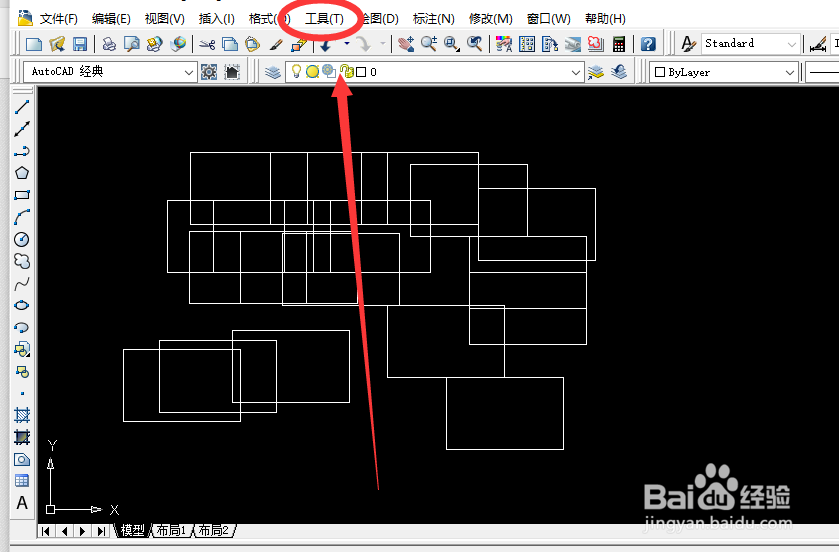Paste from clipboard using Paste icon
The image size is (839, 552).
(x=253, y=44)
